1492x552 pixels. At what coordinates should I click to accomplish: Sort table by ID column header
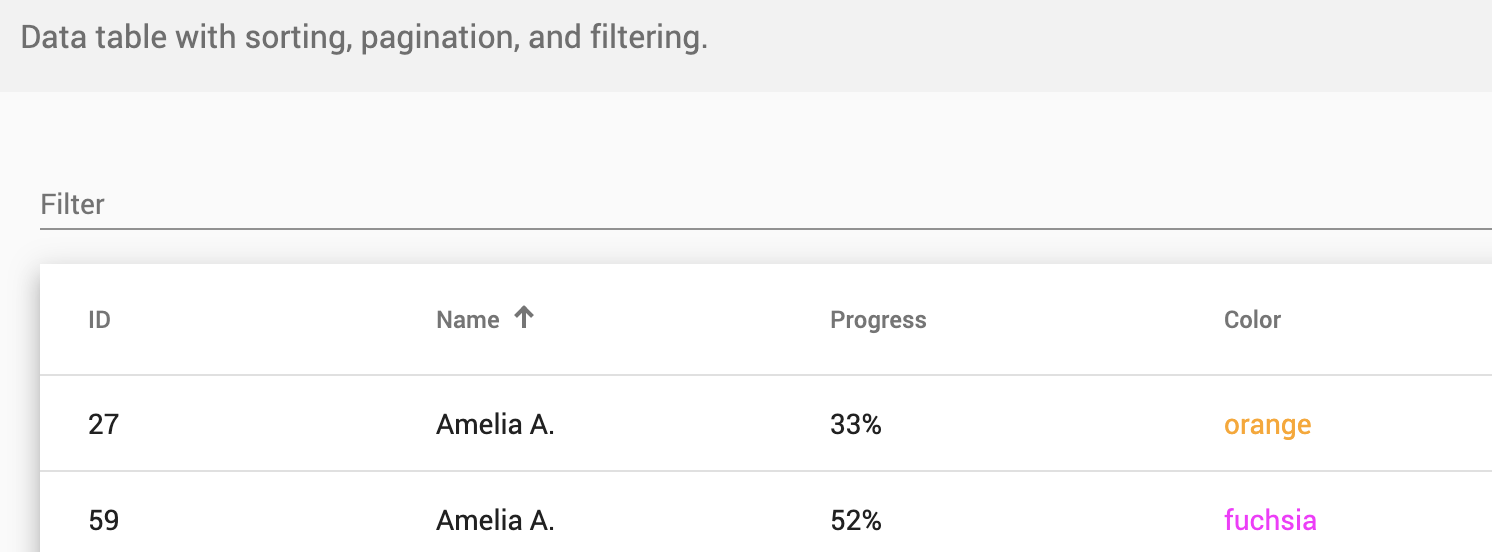point(99,320)
